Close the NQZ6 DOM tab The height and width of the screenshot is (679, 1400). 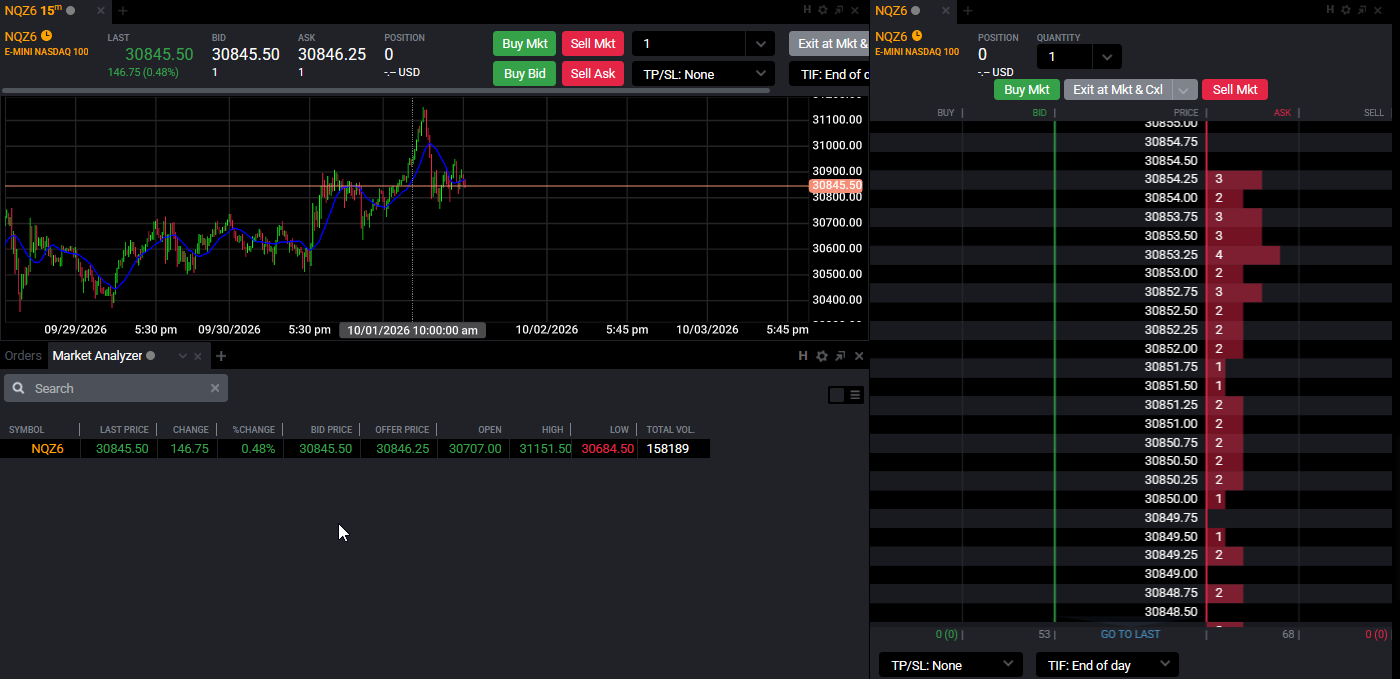944,11
